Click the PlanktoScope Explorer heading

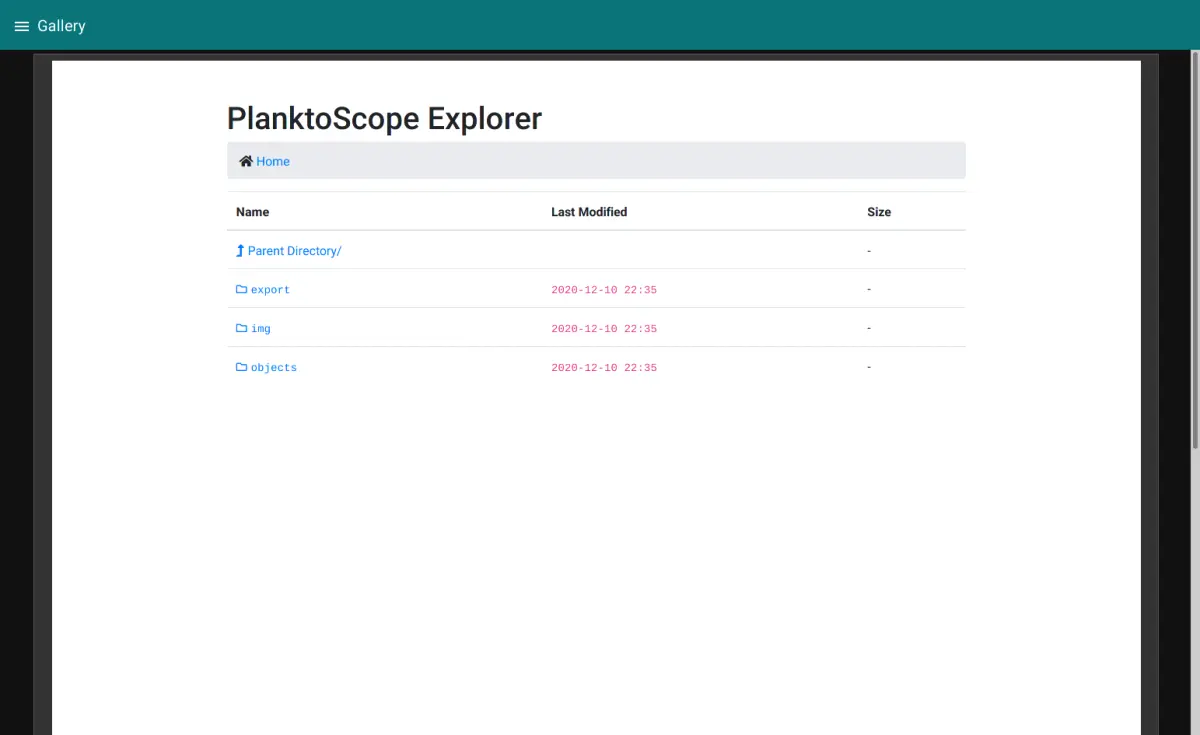tap(384, 118)
